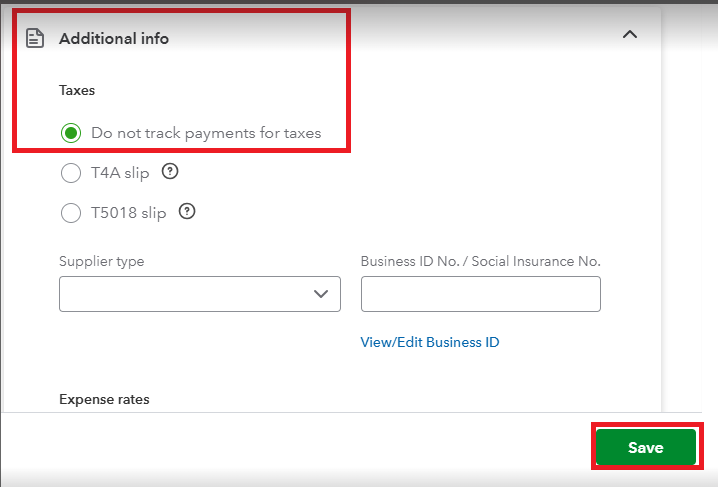Select the 'Do not track payments' radio circle

pyautogui.click(x=71, y=133)
